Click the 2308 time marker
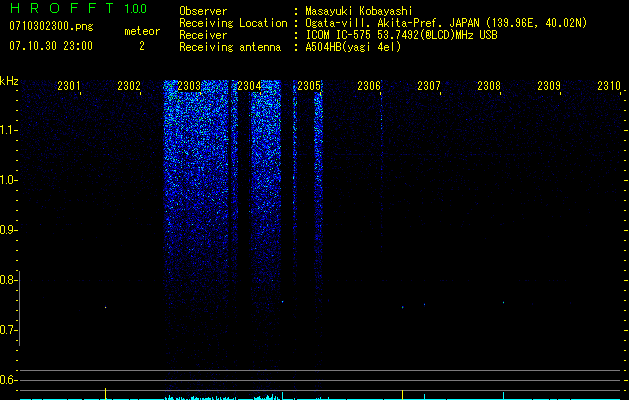The width and height of the screenshot is (629, 400). (489, 85)
